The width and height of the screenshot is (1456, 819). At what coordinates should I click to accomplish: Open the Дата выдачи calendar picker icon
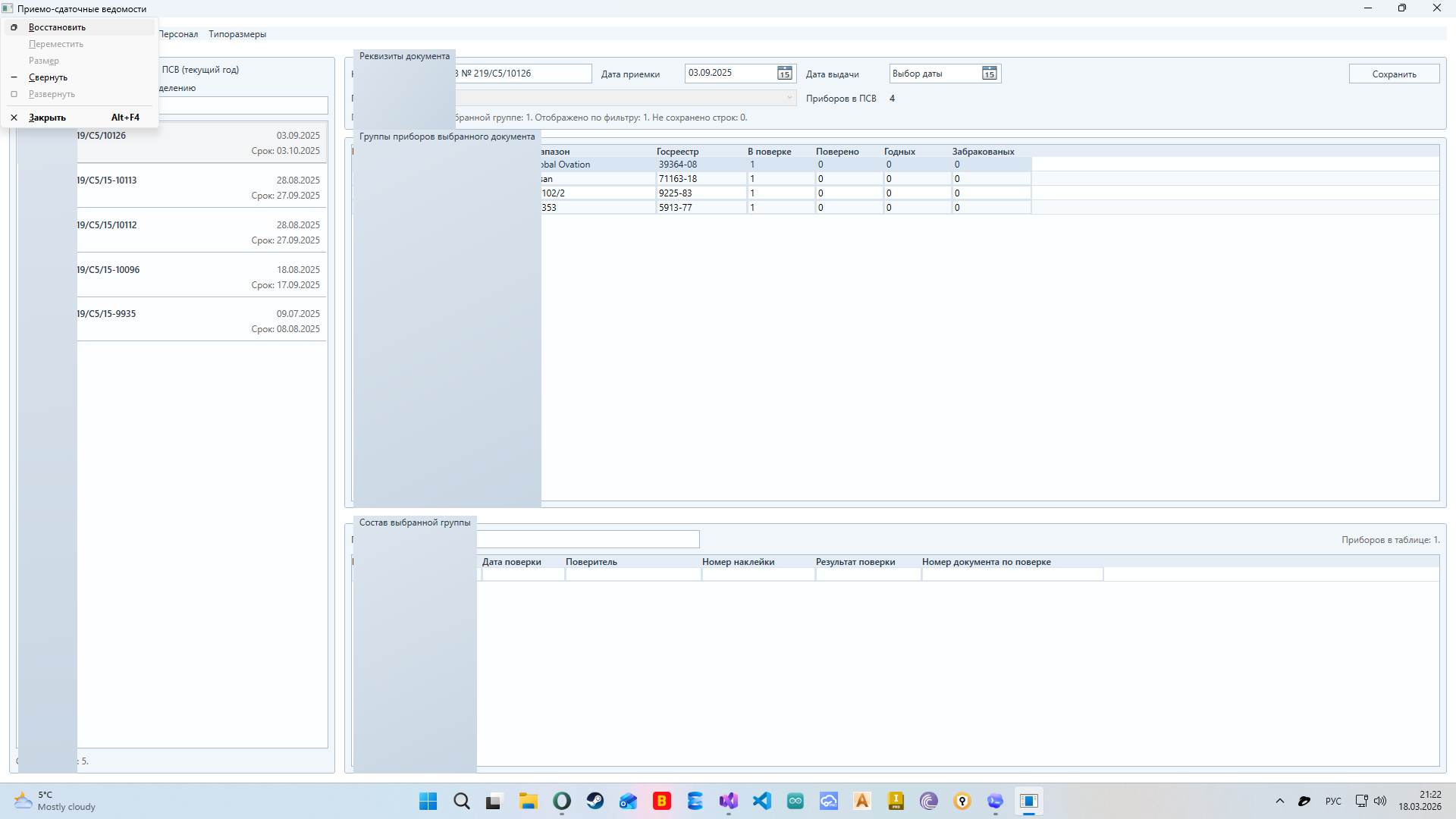(989, 74)
